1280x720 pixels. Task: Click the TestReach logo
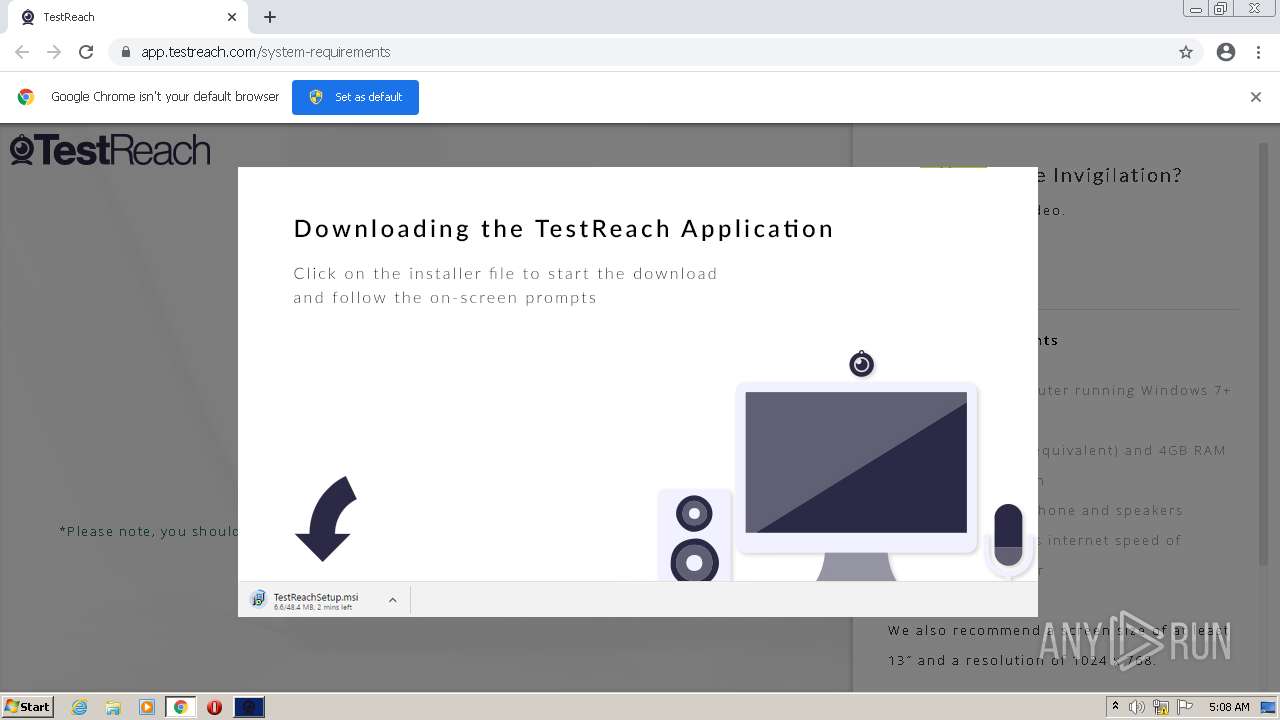point(110,150)
